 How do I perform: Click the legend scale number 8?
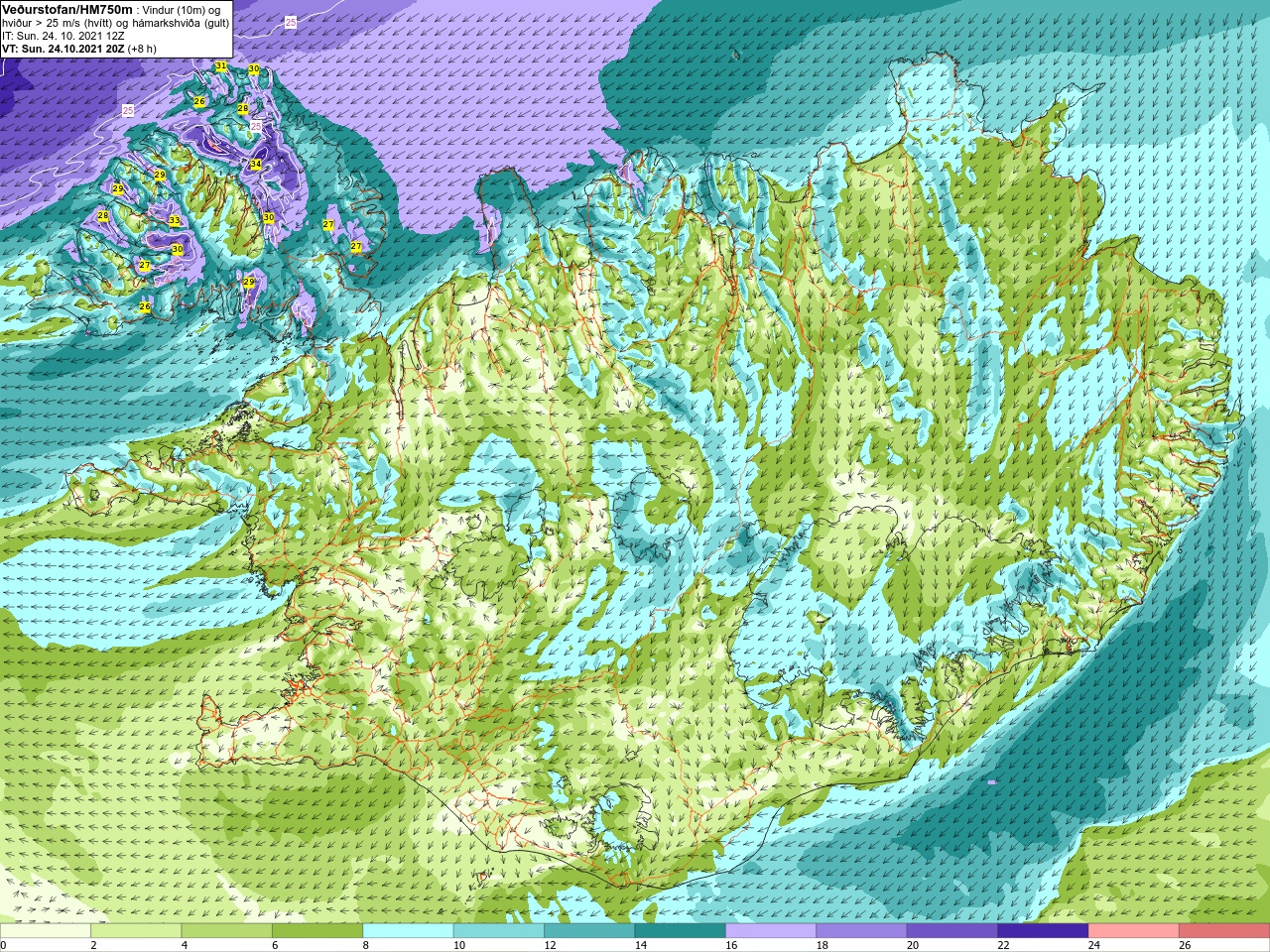[x=366, y=946]
